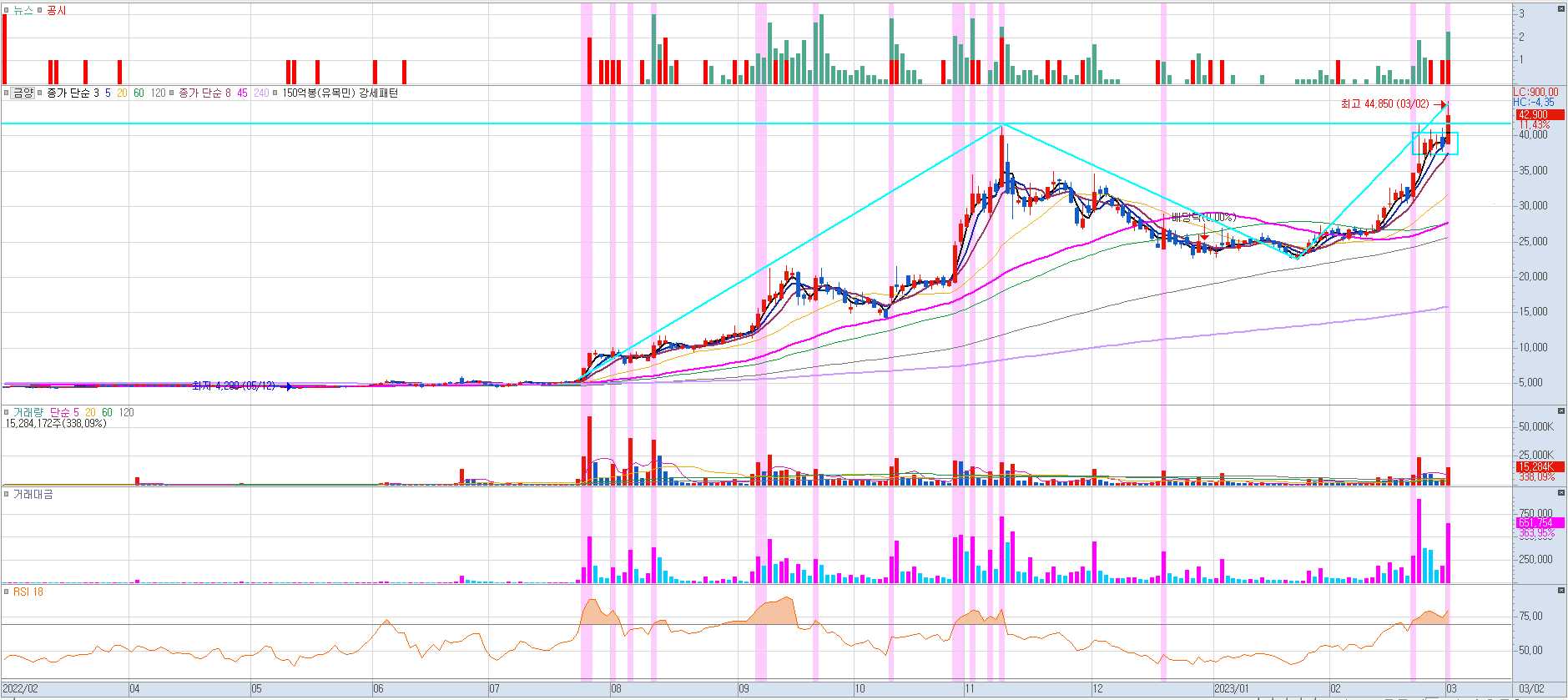Click the 최저 4,290 low price marker

(234, 386)
